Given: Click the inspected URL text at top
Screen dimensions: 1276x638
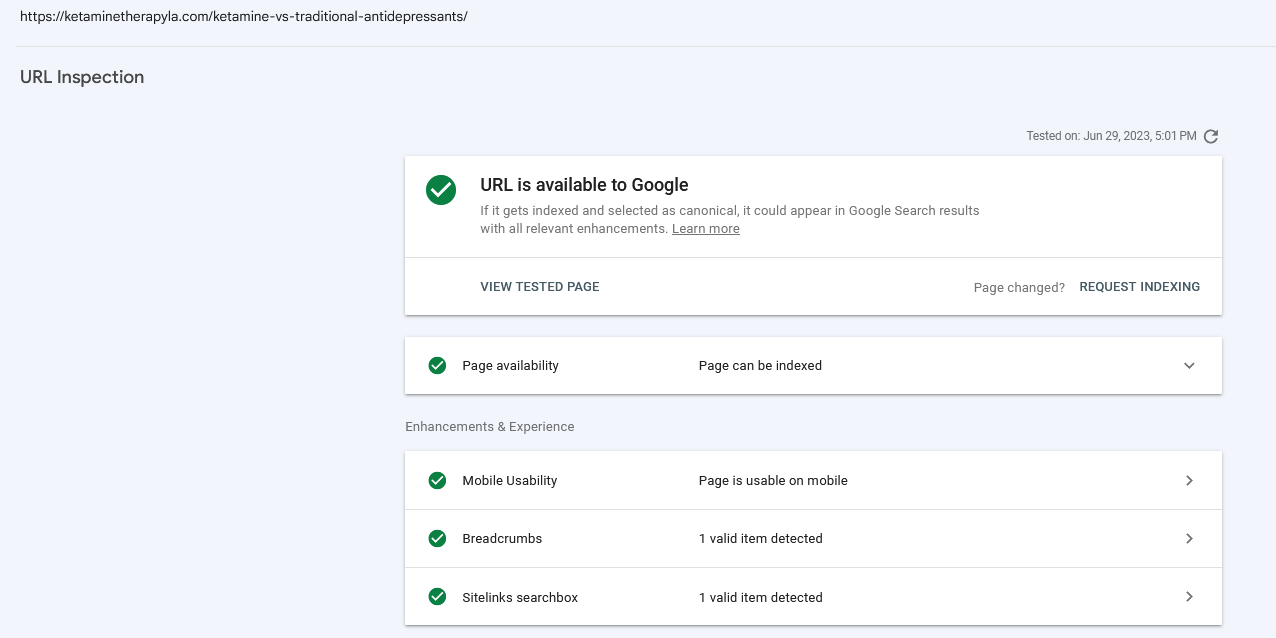Looking at the screenshot, I should (x=244, y=17).
